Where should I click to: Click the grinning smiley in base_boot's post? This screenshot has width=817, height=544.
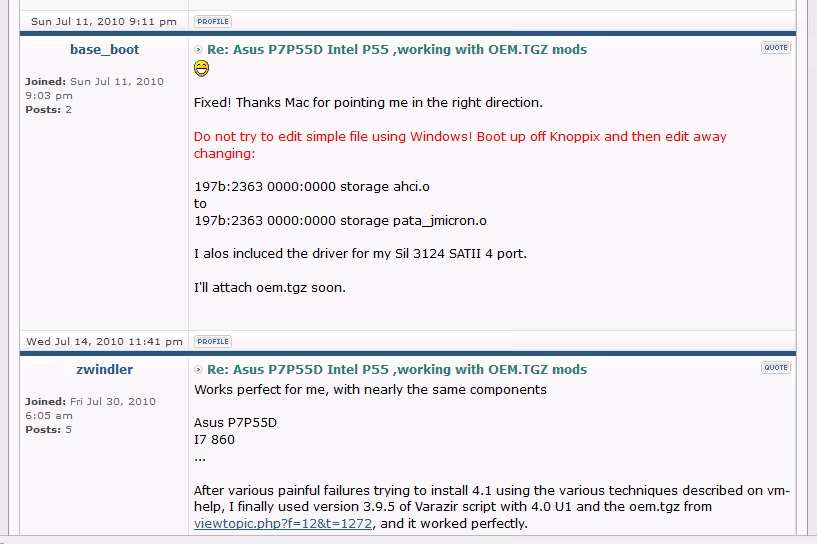(202, 69)
